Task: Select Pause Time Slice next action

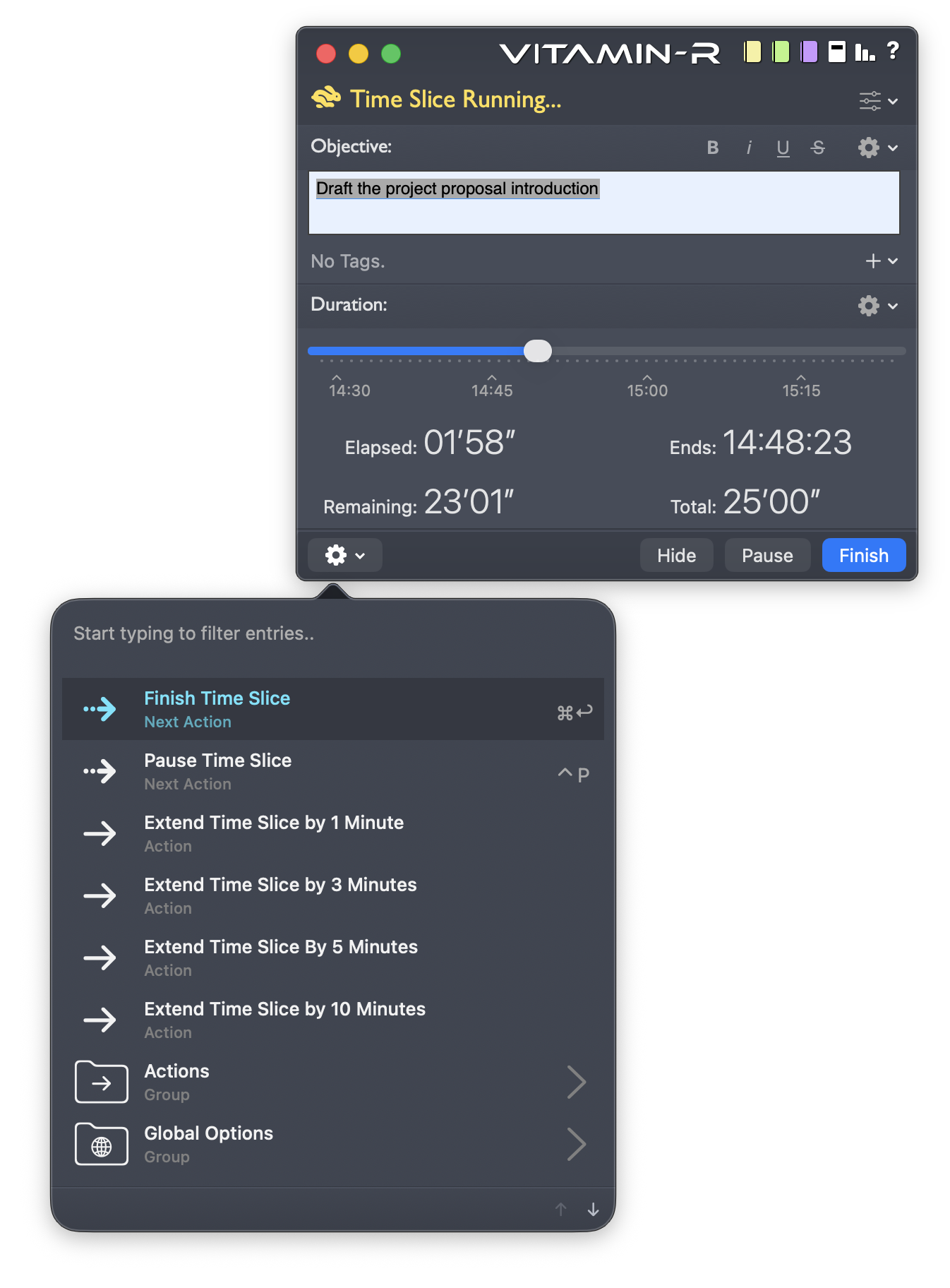Action: tap(333, 771)
